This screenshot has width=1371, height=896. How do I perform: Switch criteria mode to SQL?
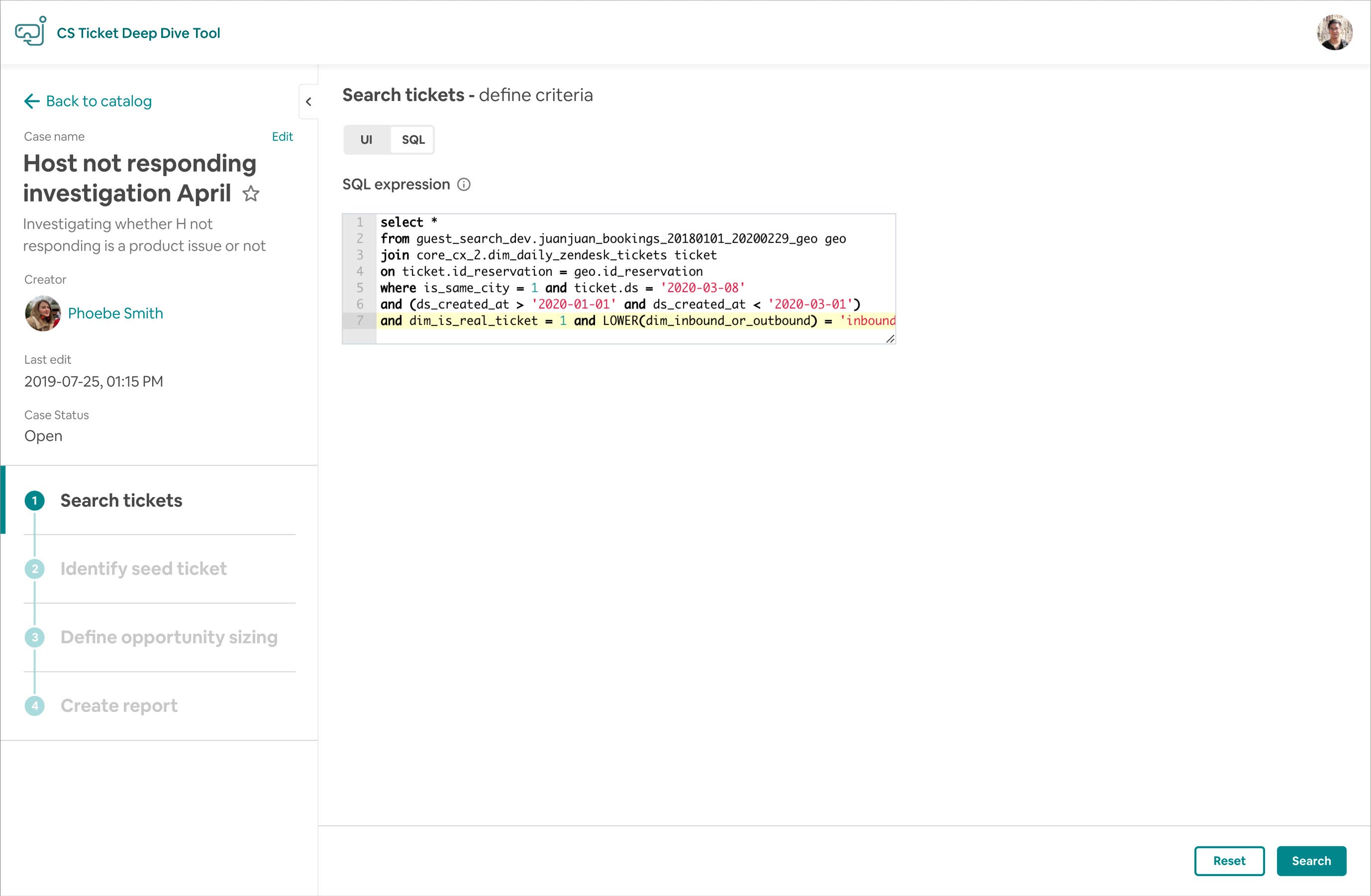pos(413,140)
